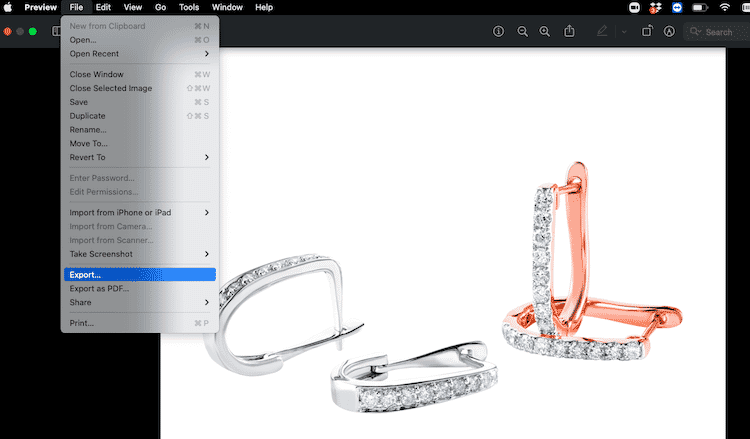Show the Markup toolbar icon
This screenshot has width=750, height=439.
(668, 32)
